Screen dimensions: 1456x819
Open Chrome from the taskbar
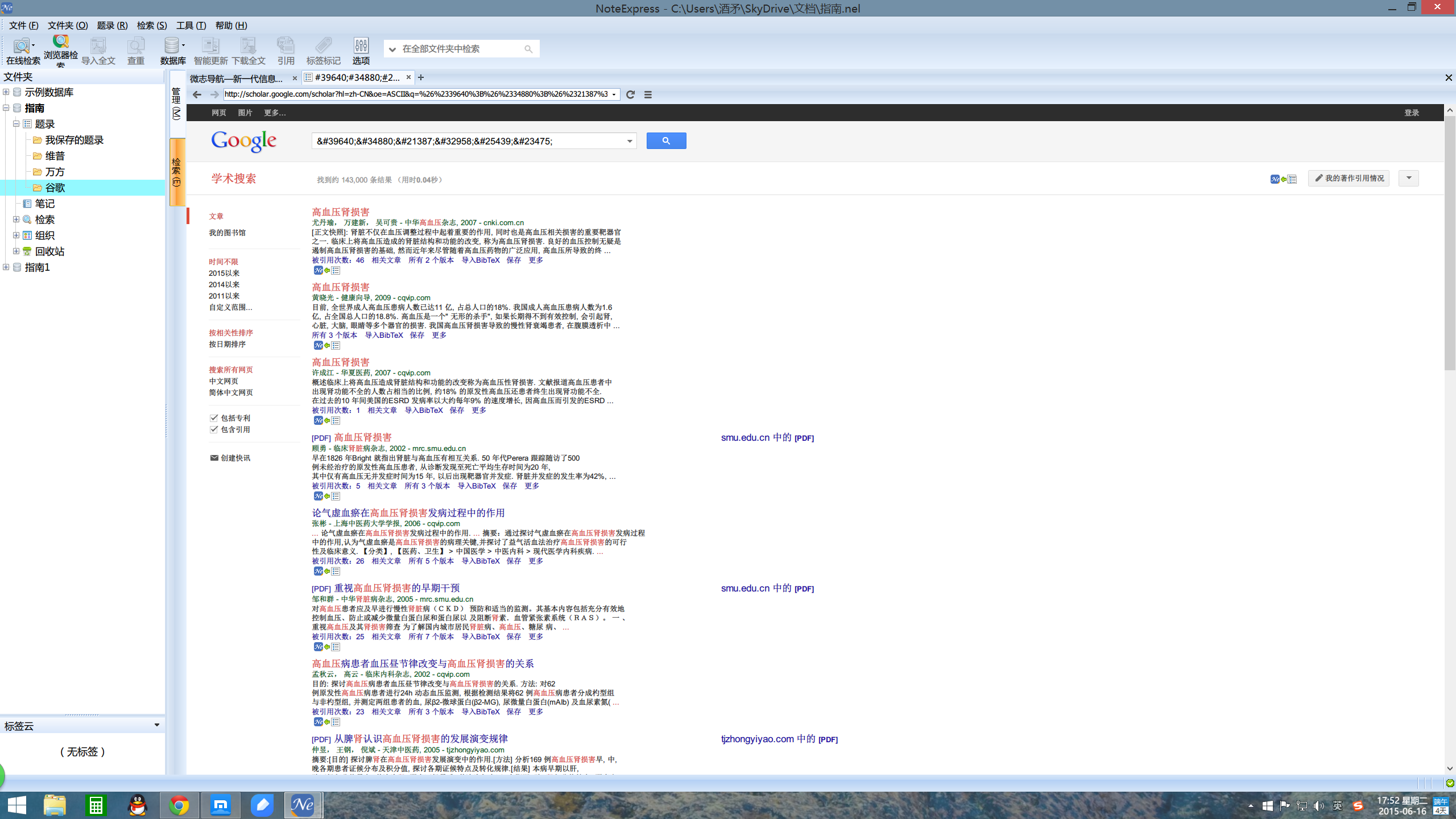click(179, 805)
